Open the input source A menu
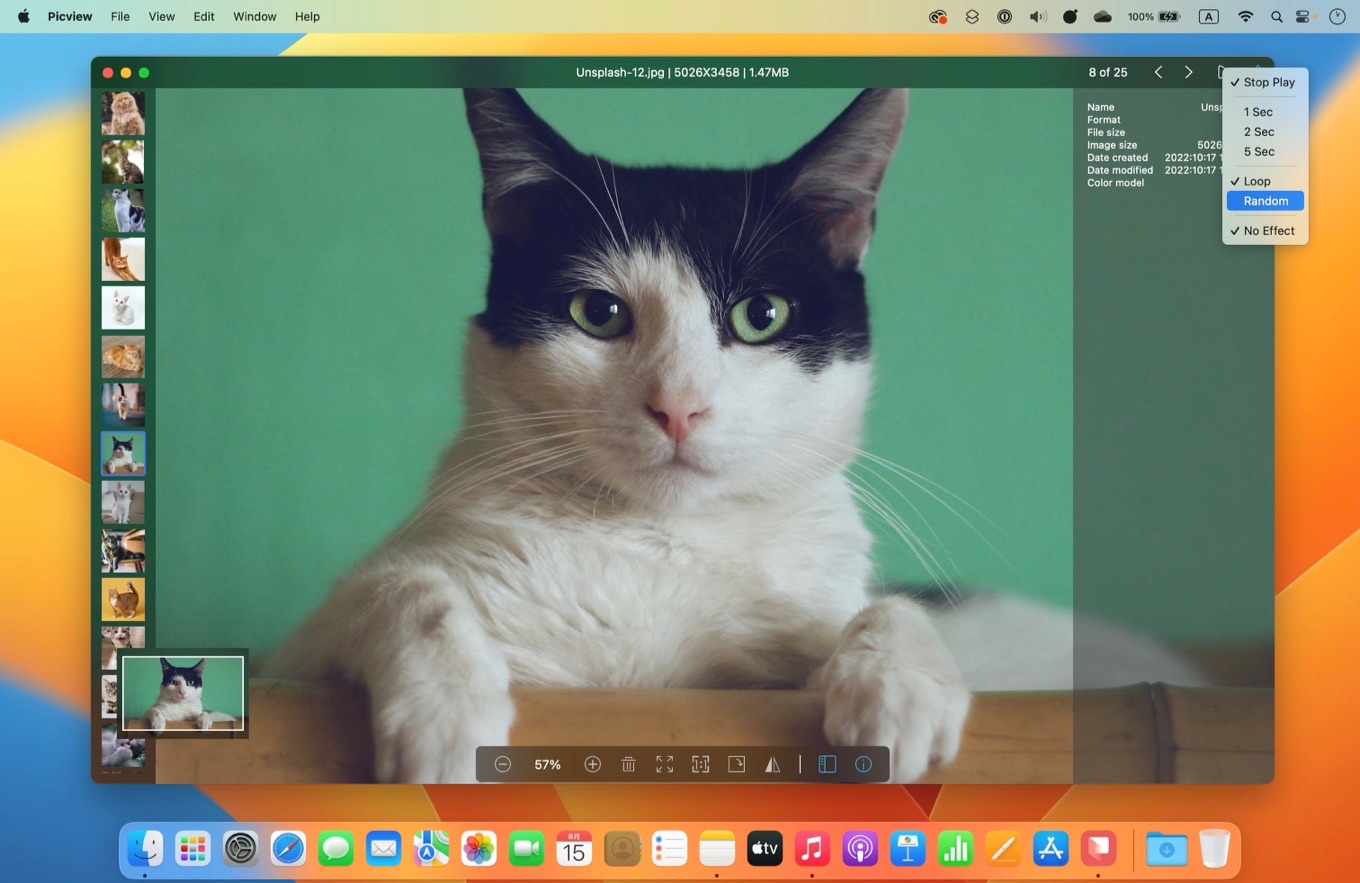1360x883 pixels. [x=1208, y=16]
